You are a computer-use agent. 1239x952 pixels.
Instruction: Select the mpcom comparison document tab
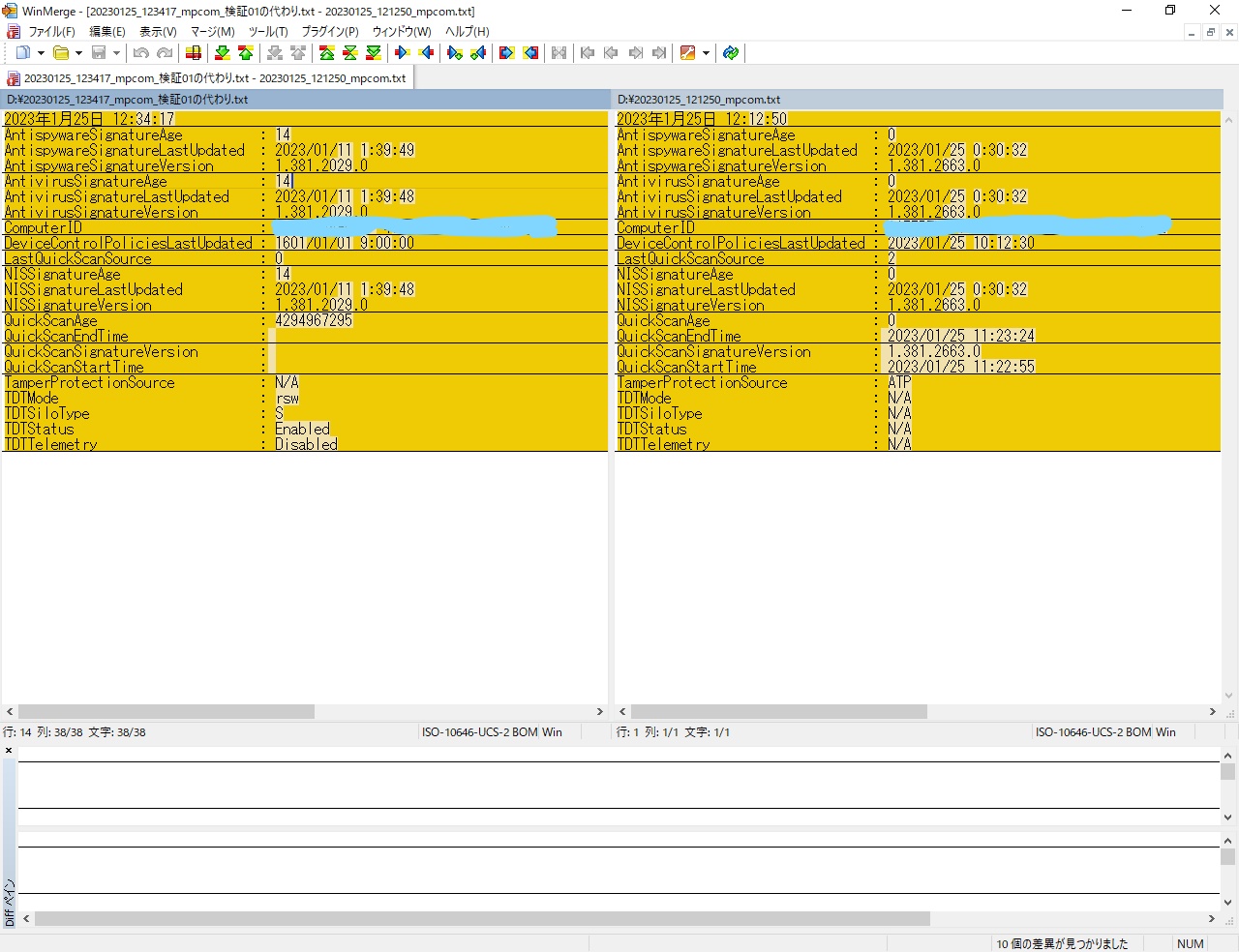tap(208, 77)
